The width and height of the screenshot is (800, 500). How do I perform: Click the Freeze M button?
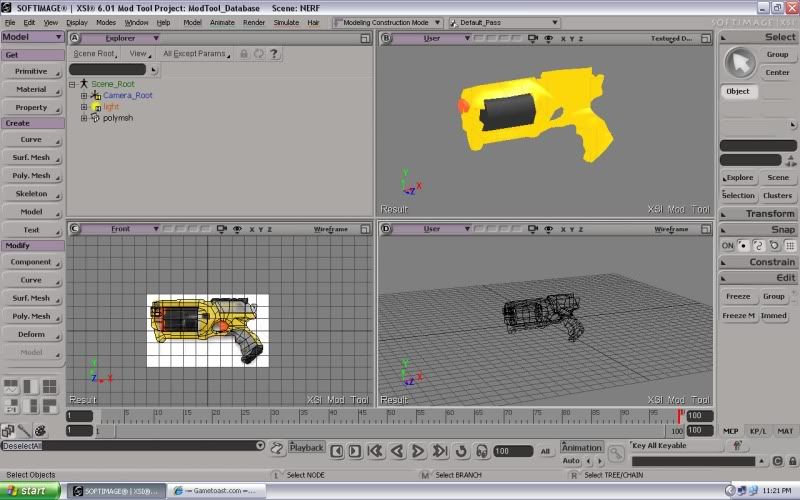[x=738, y=316]
